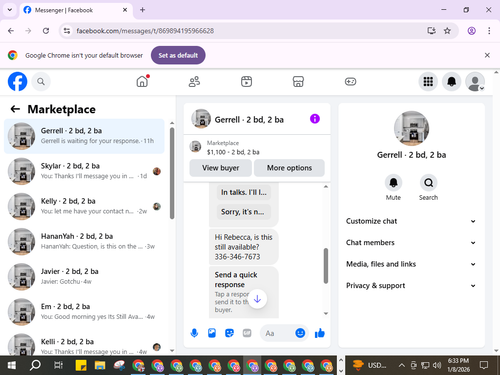This screenshot has width=500, height=375.
Task: Show hidden system tray icons
Action: (x=402, y=365)
